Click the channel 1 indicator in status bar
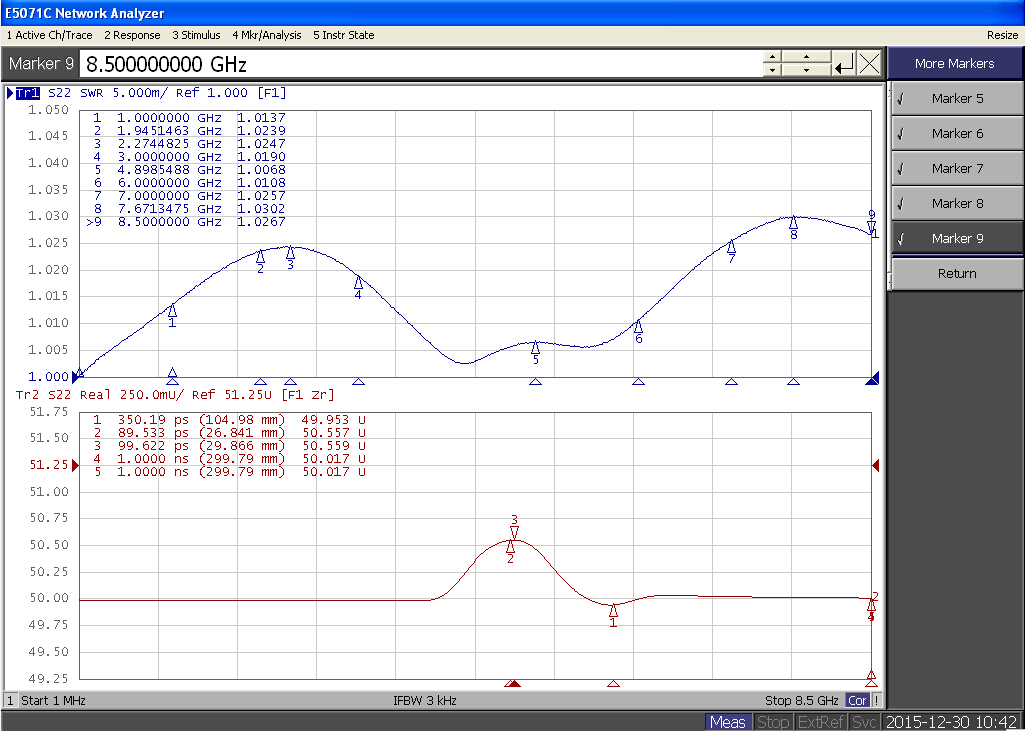Viewport: 1025px width, 731px height. (x=10, y=700)
